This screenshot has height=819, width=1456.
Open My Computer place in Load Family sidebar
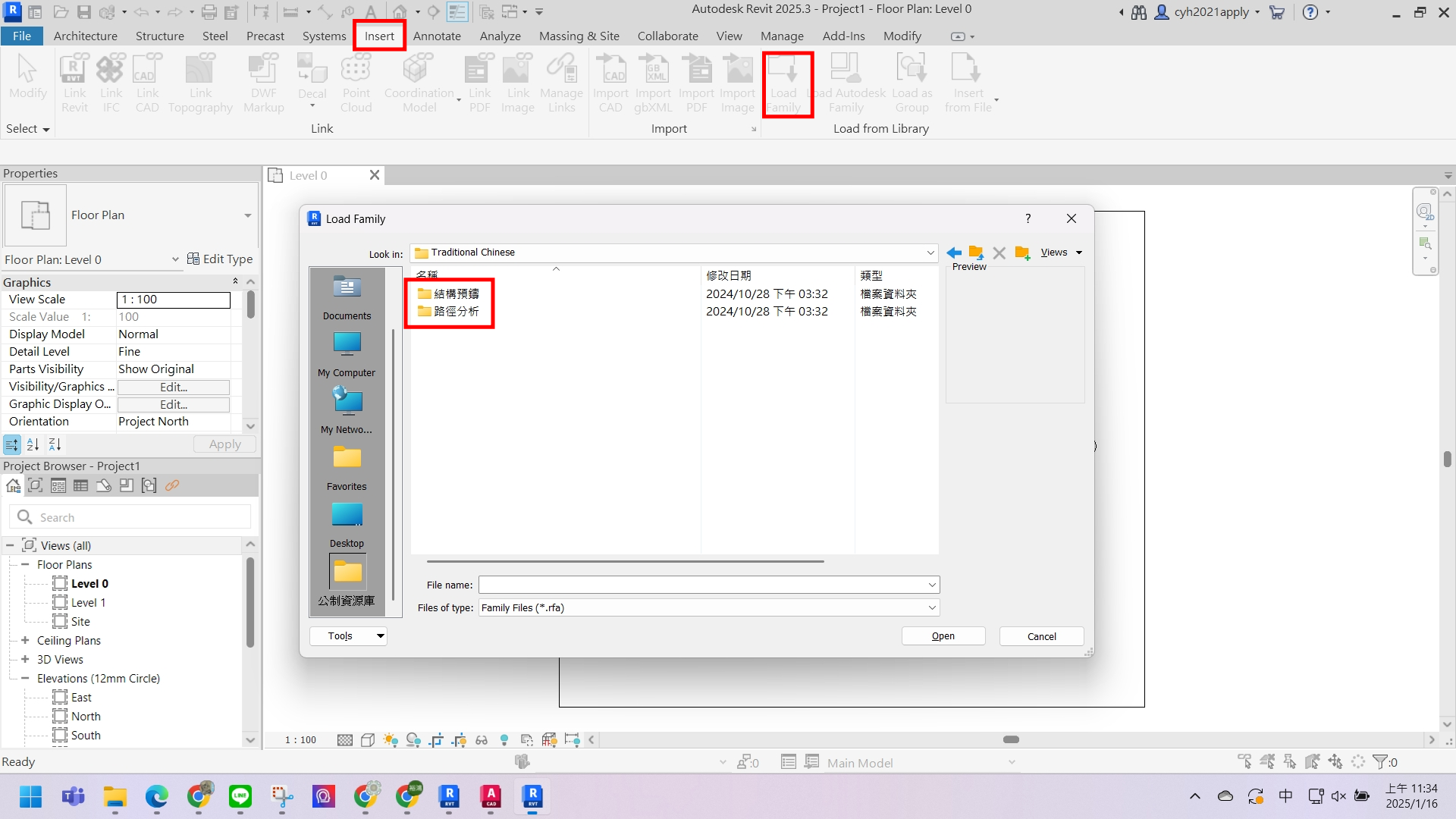click(347, 354)
